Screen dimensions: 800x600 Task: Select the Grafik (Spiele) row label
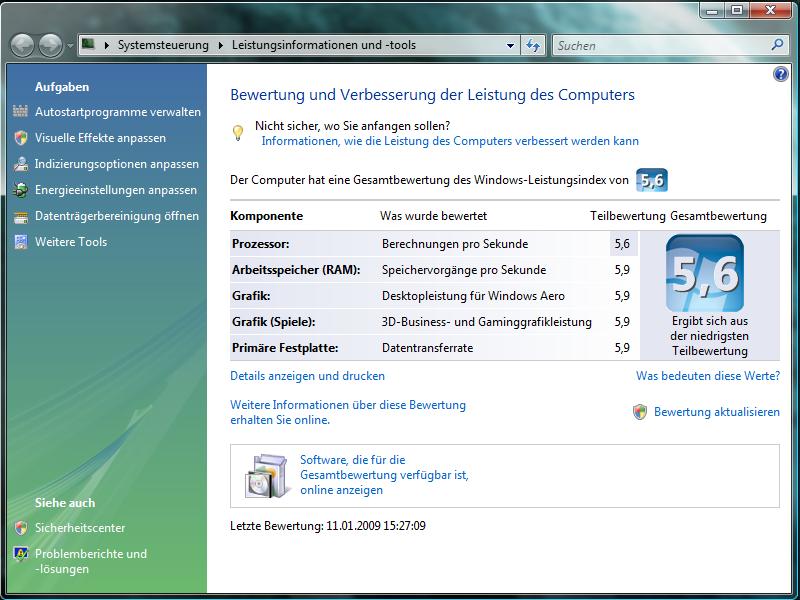point(273,322)
